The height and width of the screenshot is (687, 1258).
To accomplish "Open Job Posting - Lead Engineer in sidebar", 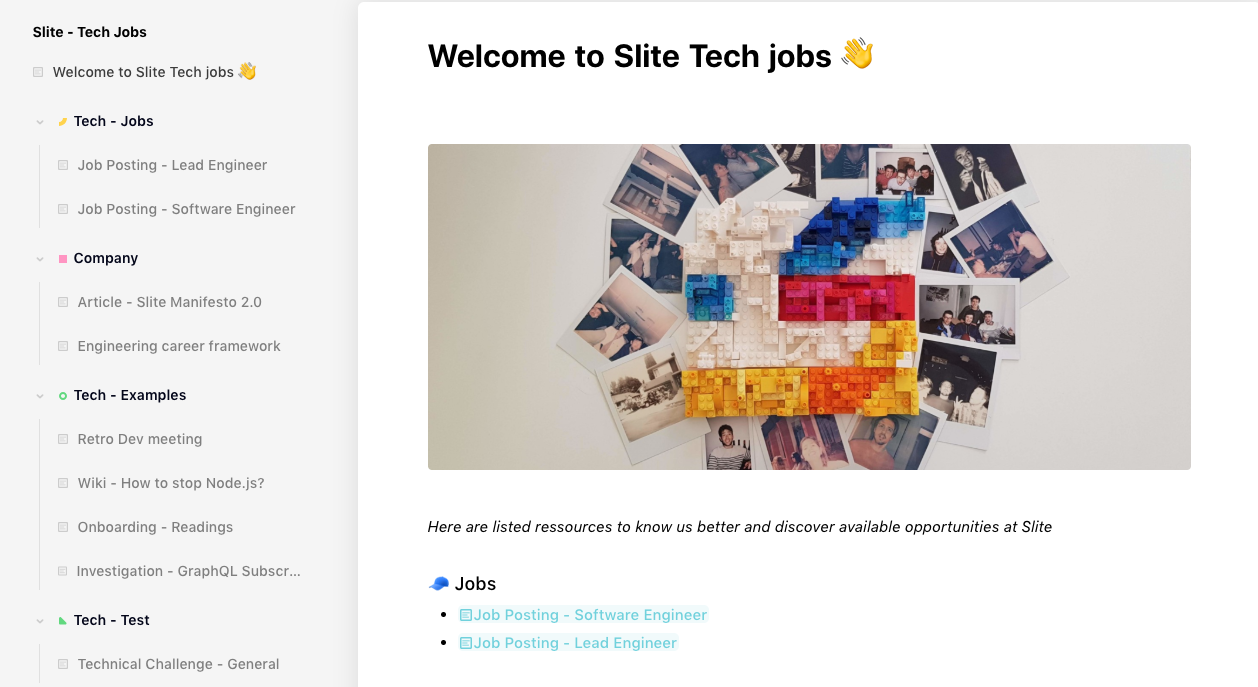I will [x=172, y=165].
